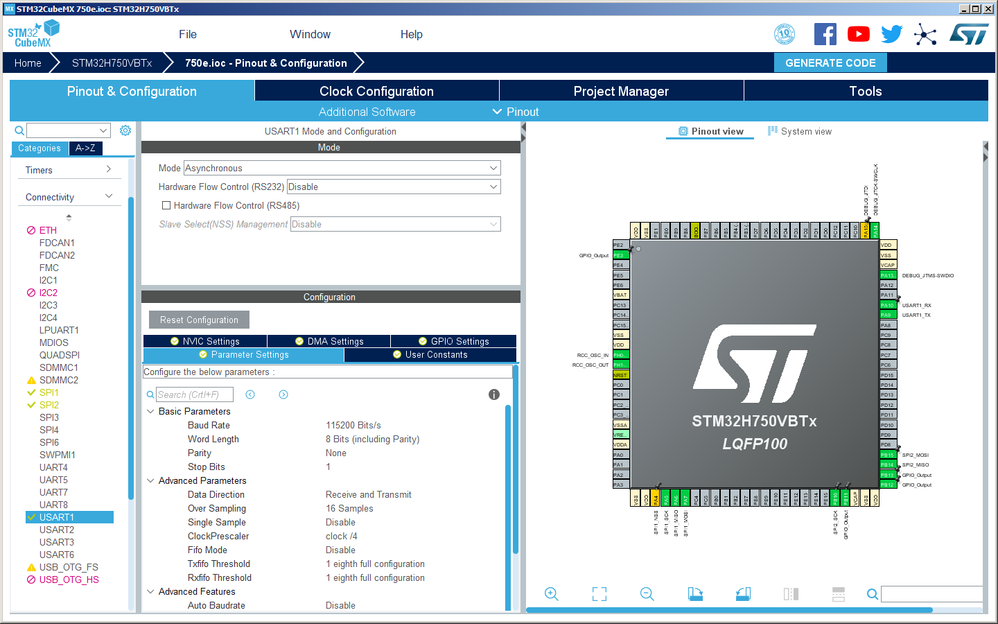998x624 pixels.
Task: Switch to the Project Manager tab
Action: [x=621, y=91]
